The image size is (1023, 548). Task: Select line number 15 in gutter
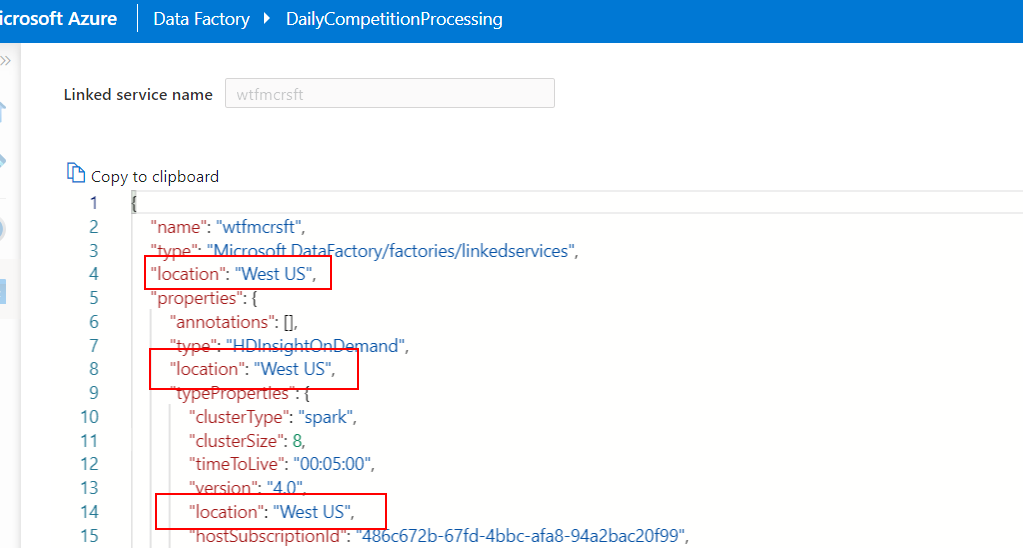pyautogui.click(x=89, y=536)
